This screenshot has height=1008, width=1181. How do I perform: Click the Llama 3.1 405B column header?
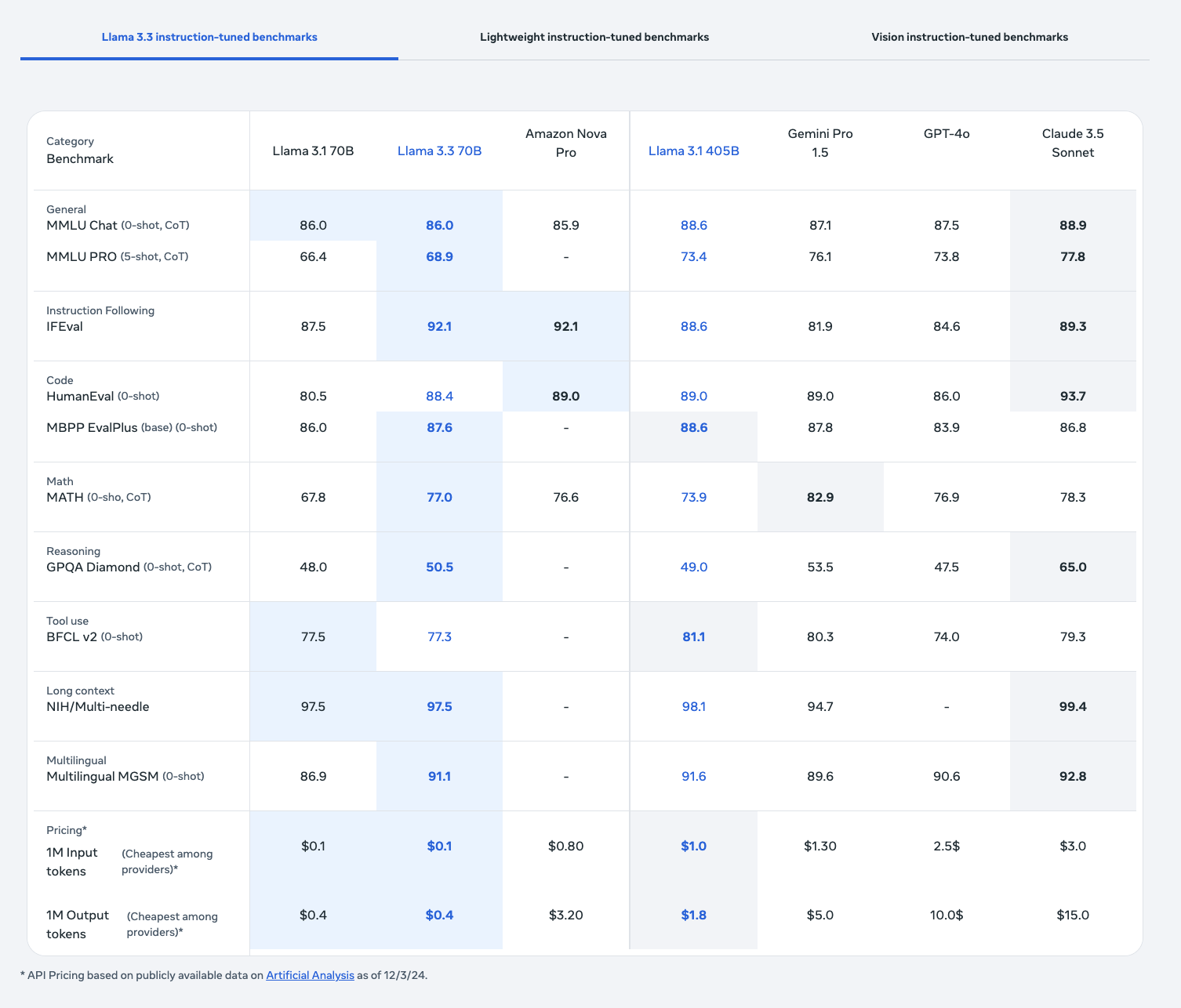point(693,150)
